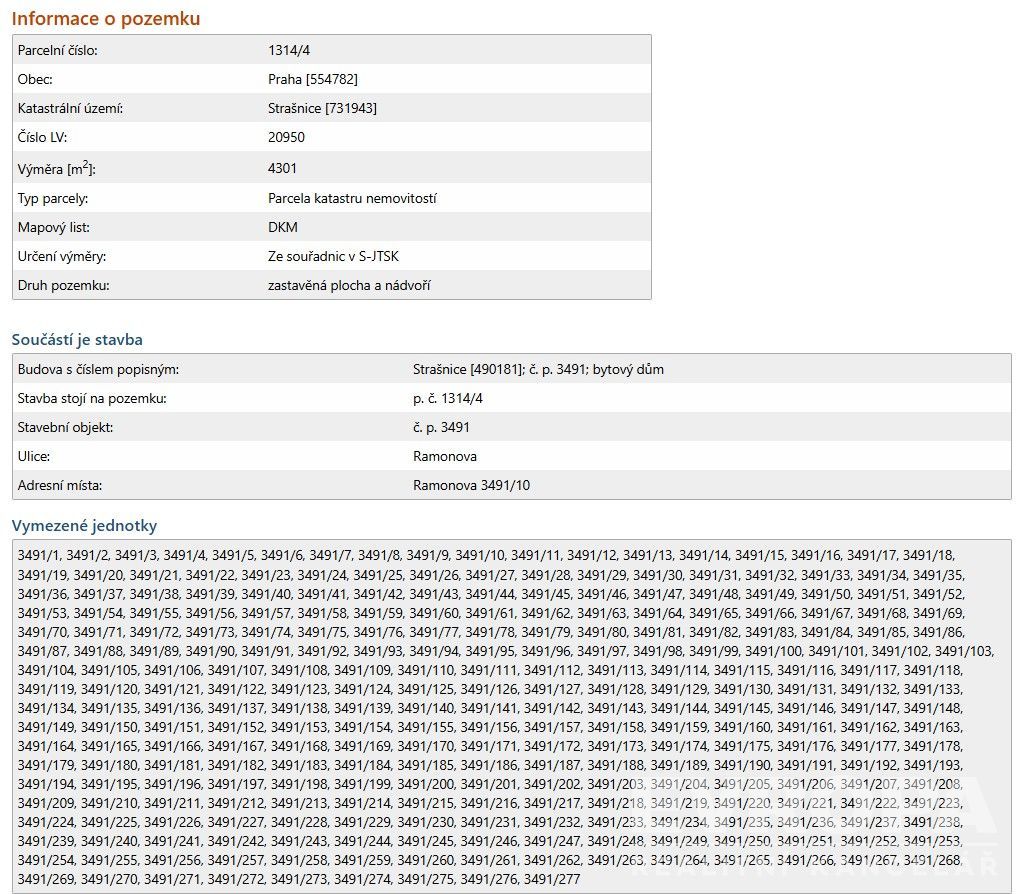Open LV number 20950 link
Viewport: 1018px width, 894px height.
286,137
